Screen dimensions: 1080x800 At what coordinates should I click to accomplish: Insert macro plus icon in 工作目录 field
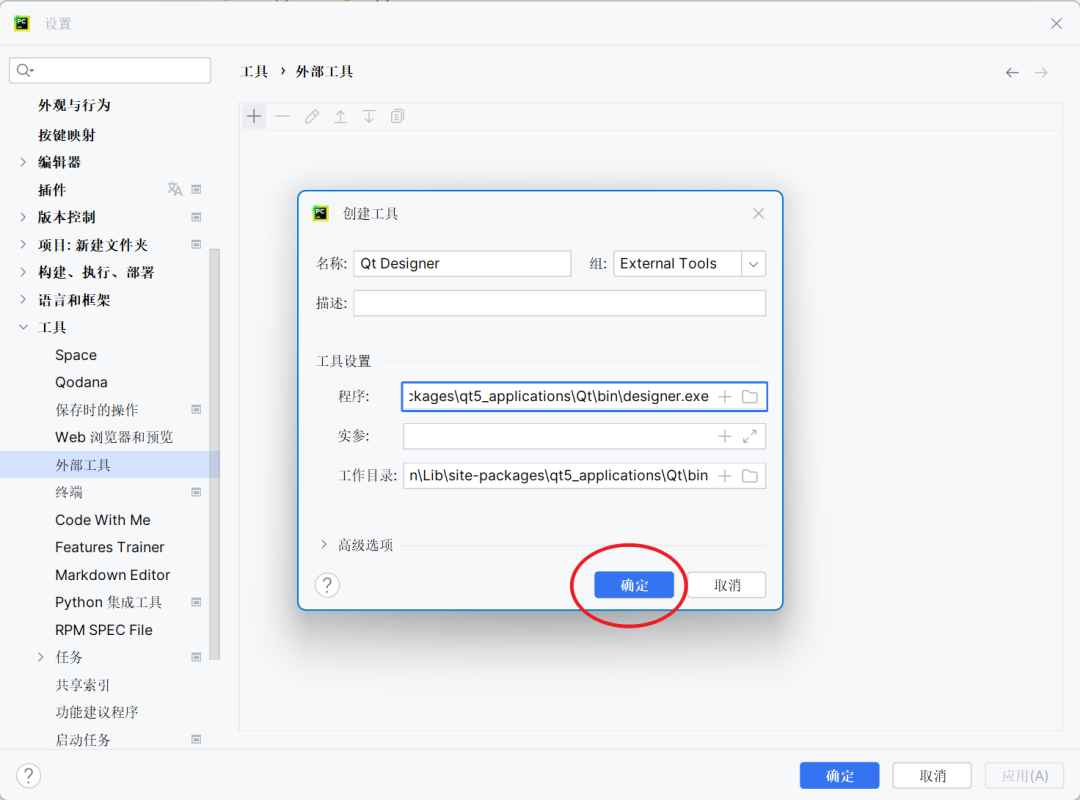pos(725,476)
